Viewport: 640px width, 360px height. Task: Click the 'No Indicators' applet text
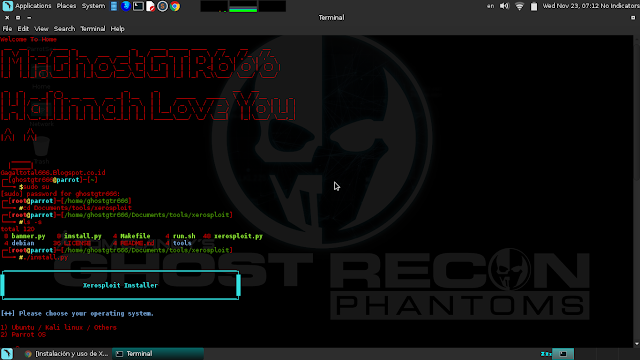[620, 6]
